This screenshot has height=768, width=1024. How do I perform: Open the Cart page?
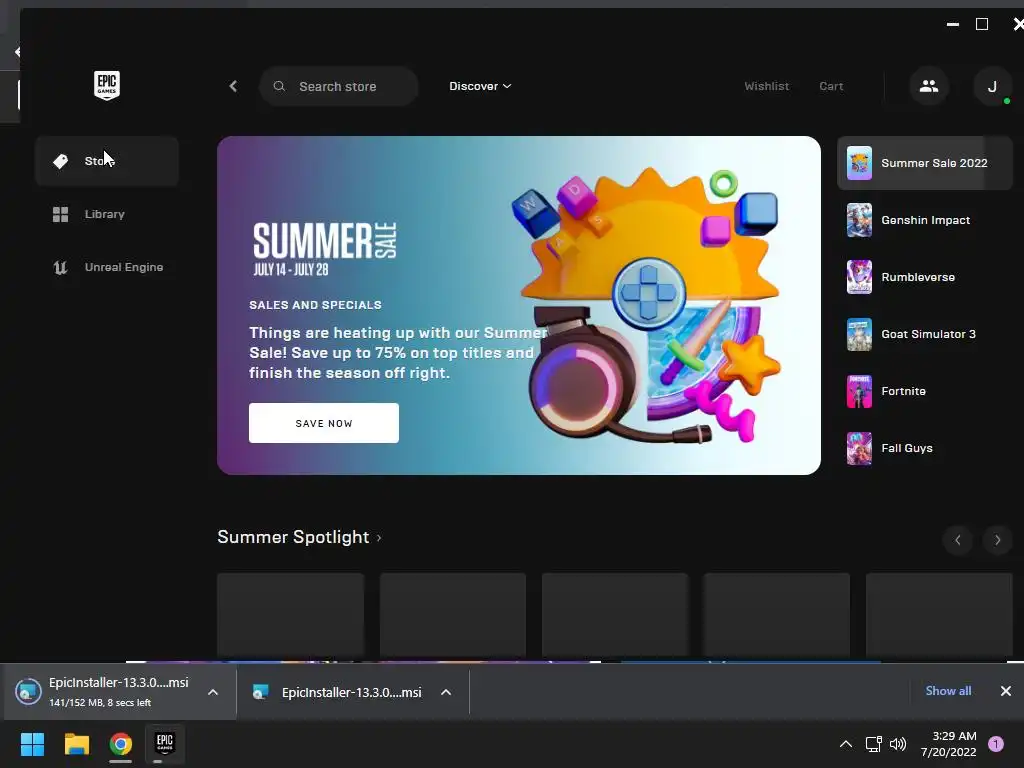[x=831, y=86]
